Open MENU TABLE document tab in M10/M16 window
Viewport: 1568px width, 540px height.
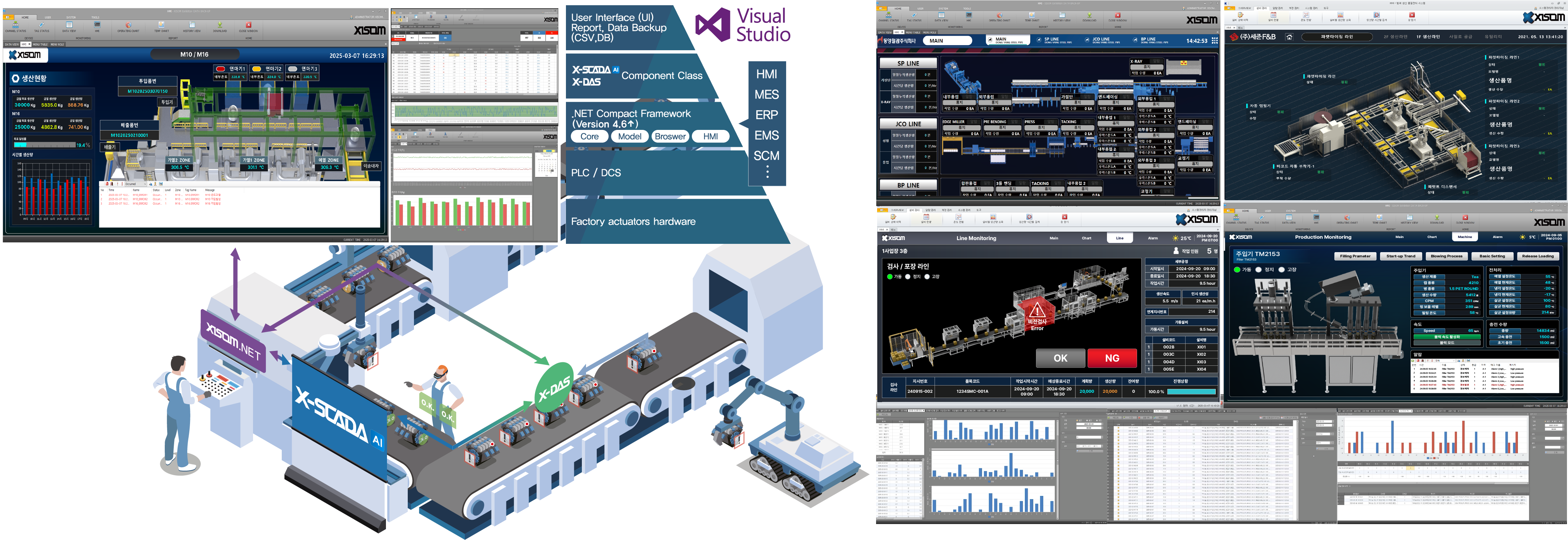(x=40, y=44)
